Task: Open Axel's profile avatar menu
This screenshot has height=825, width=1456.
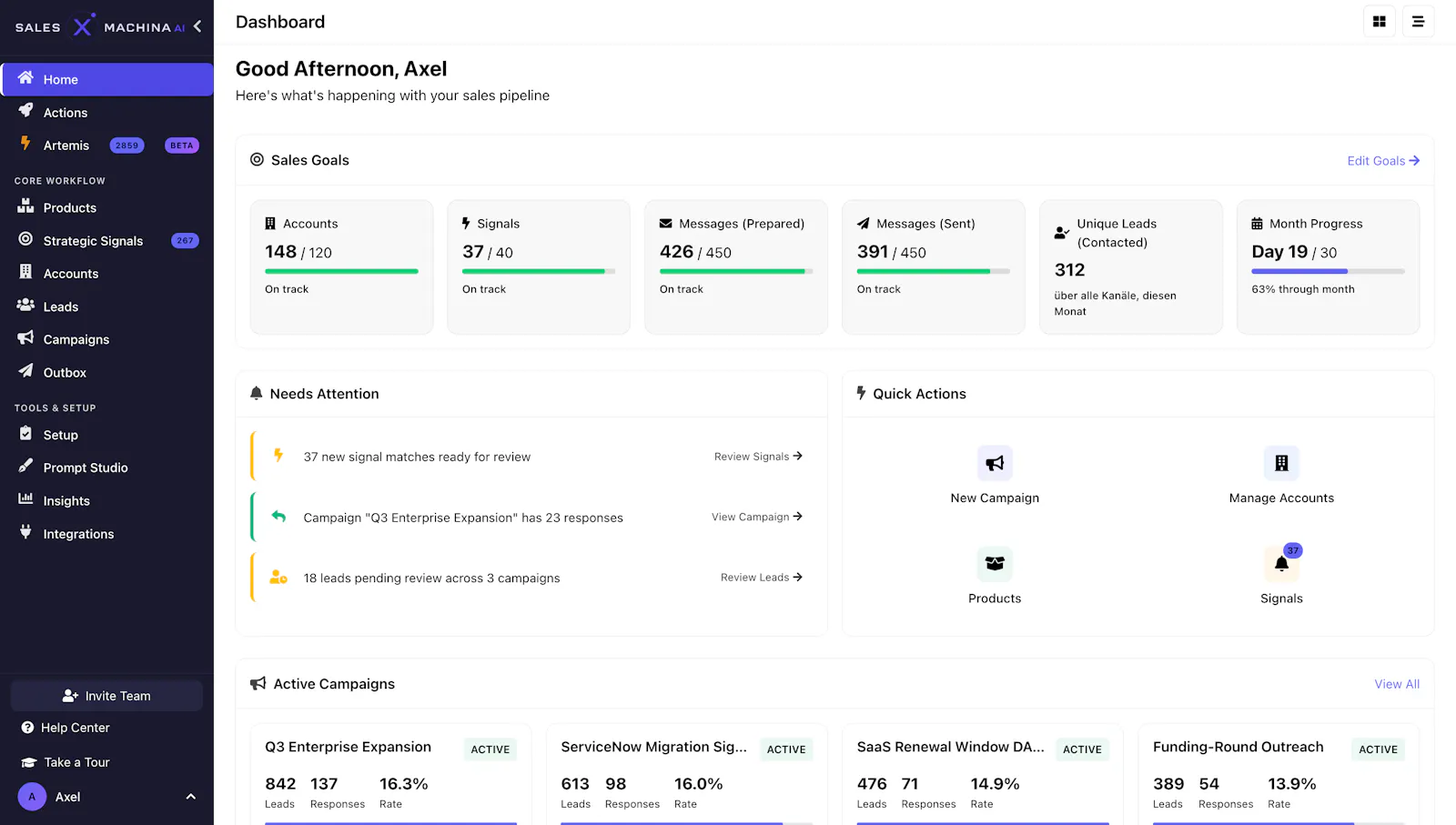Action: [32, 797]
